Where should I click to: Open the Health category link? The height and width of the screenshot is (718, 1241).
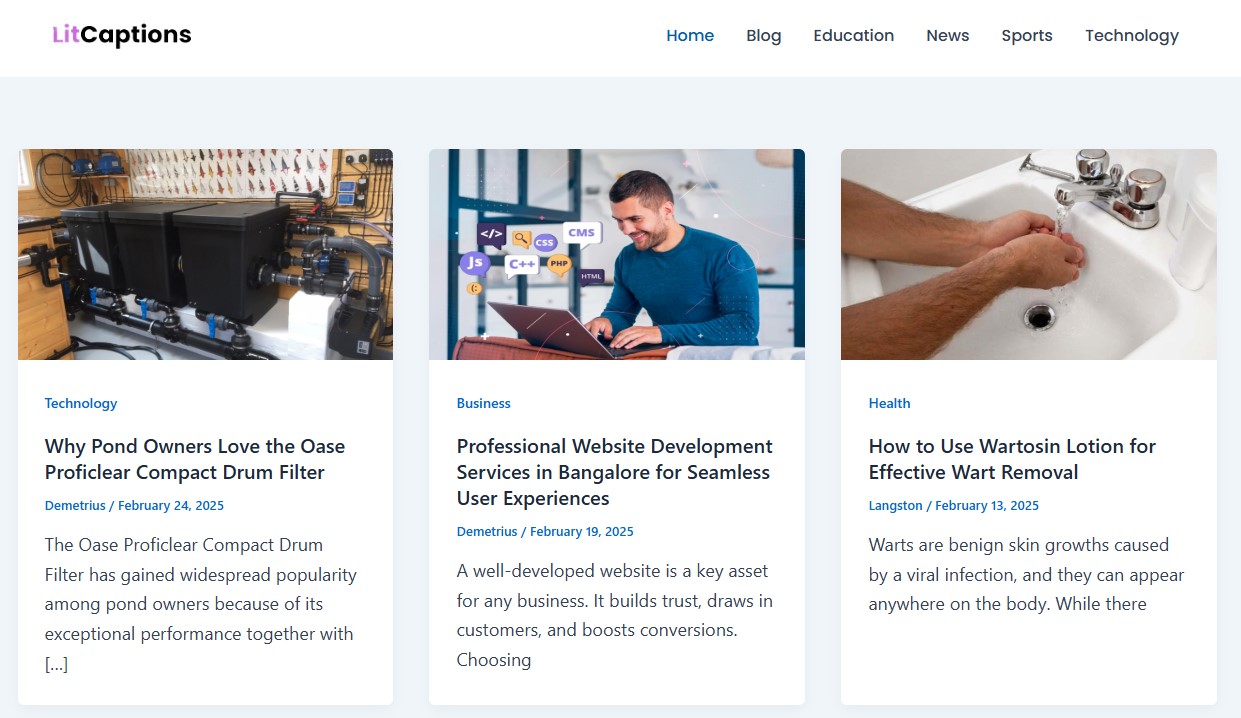(x=889, y=403)
